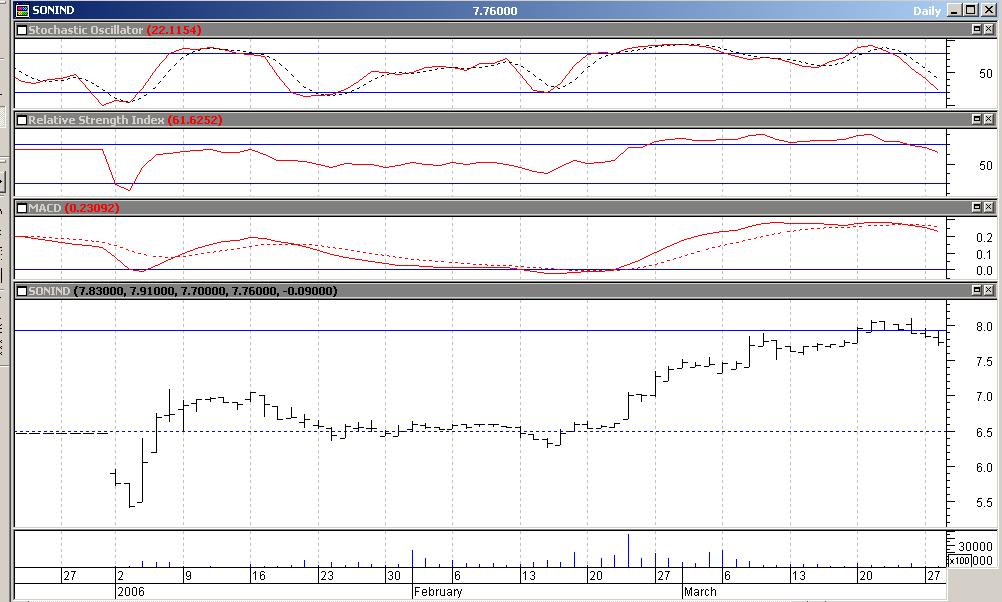This screenshot has height=602, width=1002.
Task: Click the MACD pane control box
Action: (x=22, y=208)
